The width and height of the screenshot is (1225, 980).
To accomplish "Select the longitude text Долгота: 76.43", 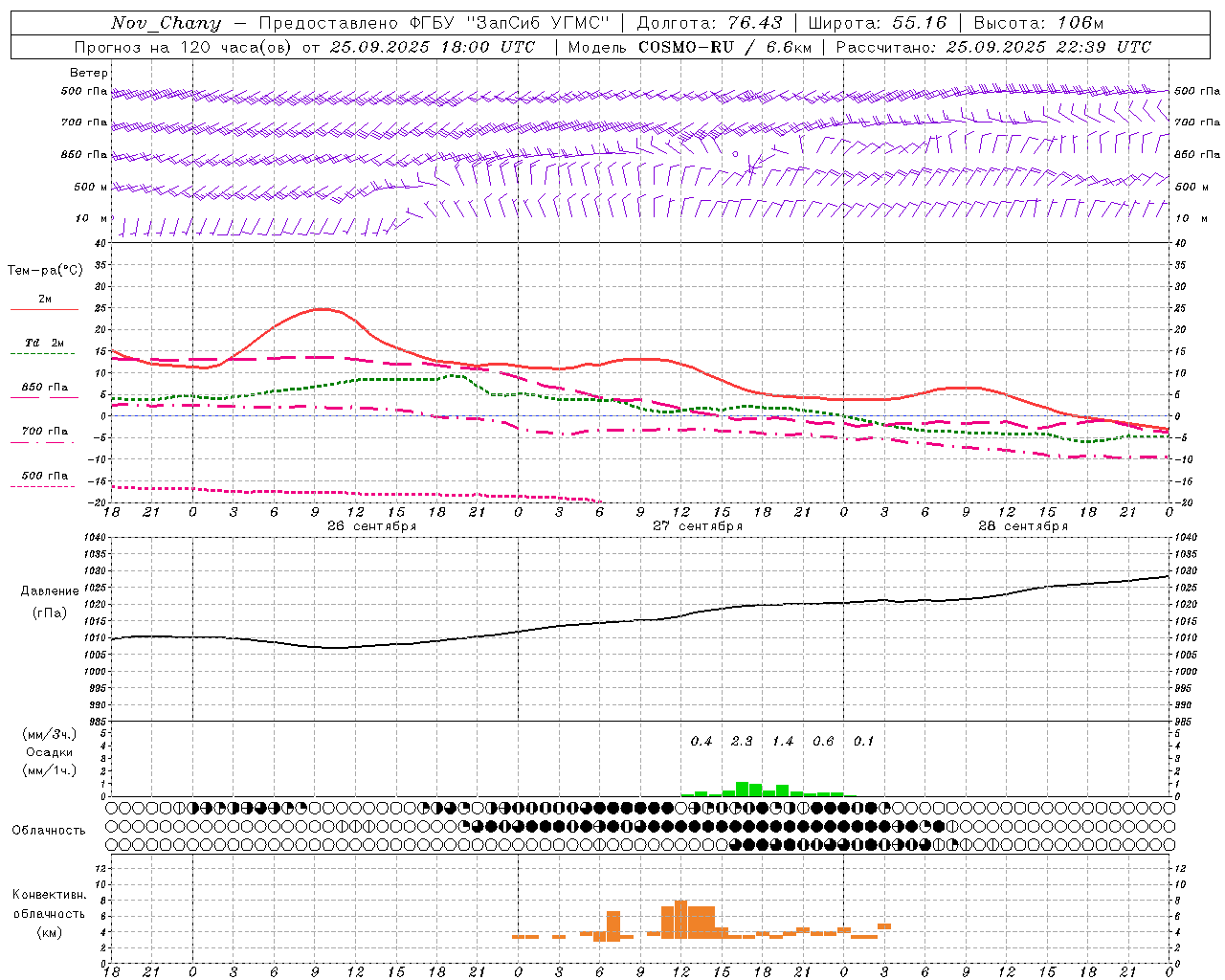I will coord(709,23).
